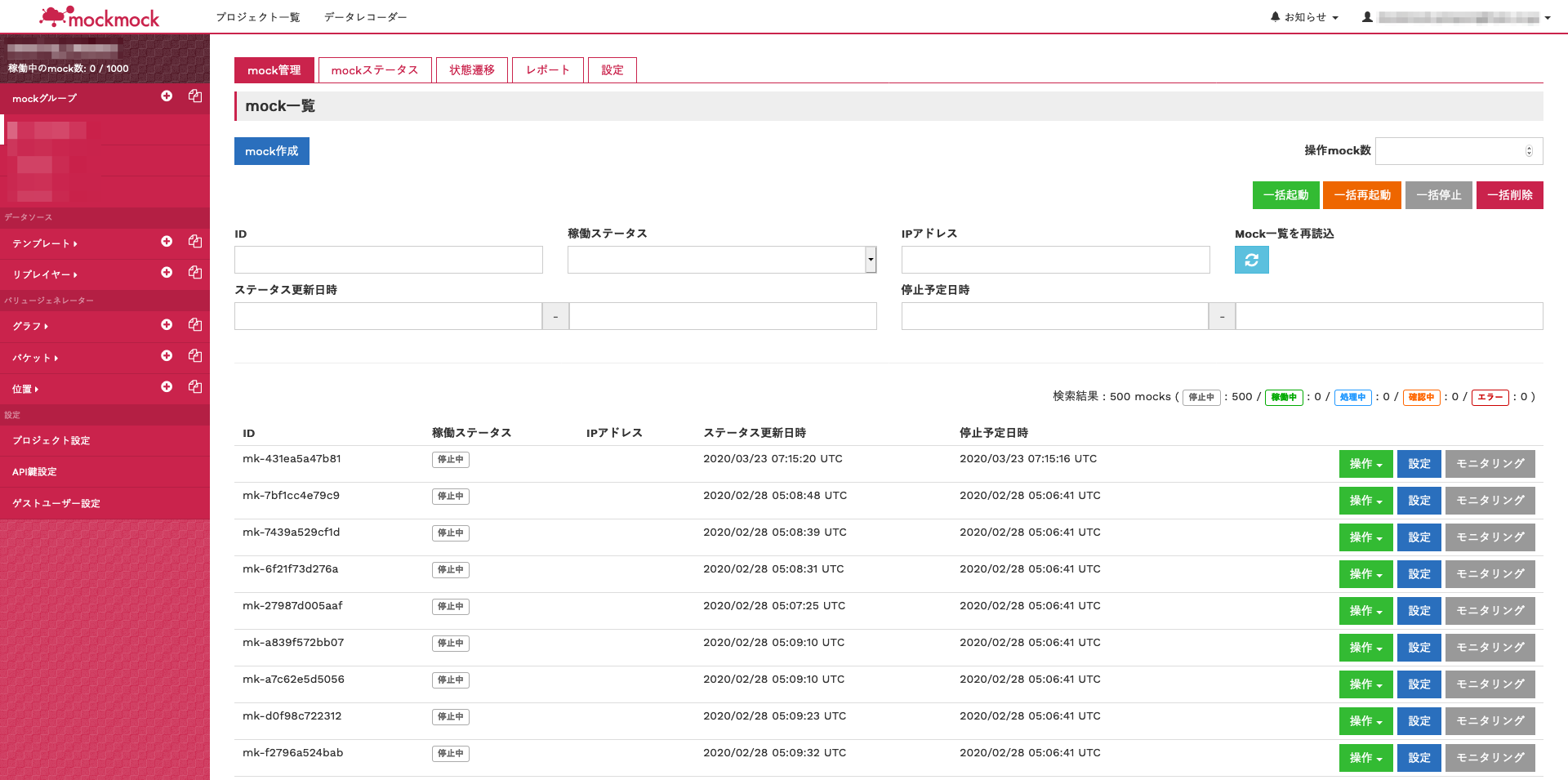Click the copy icon next to mockグループ

pyautogui.click(x=194, y=96)
